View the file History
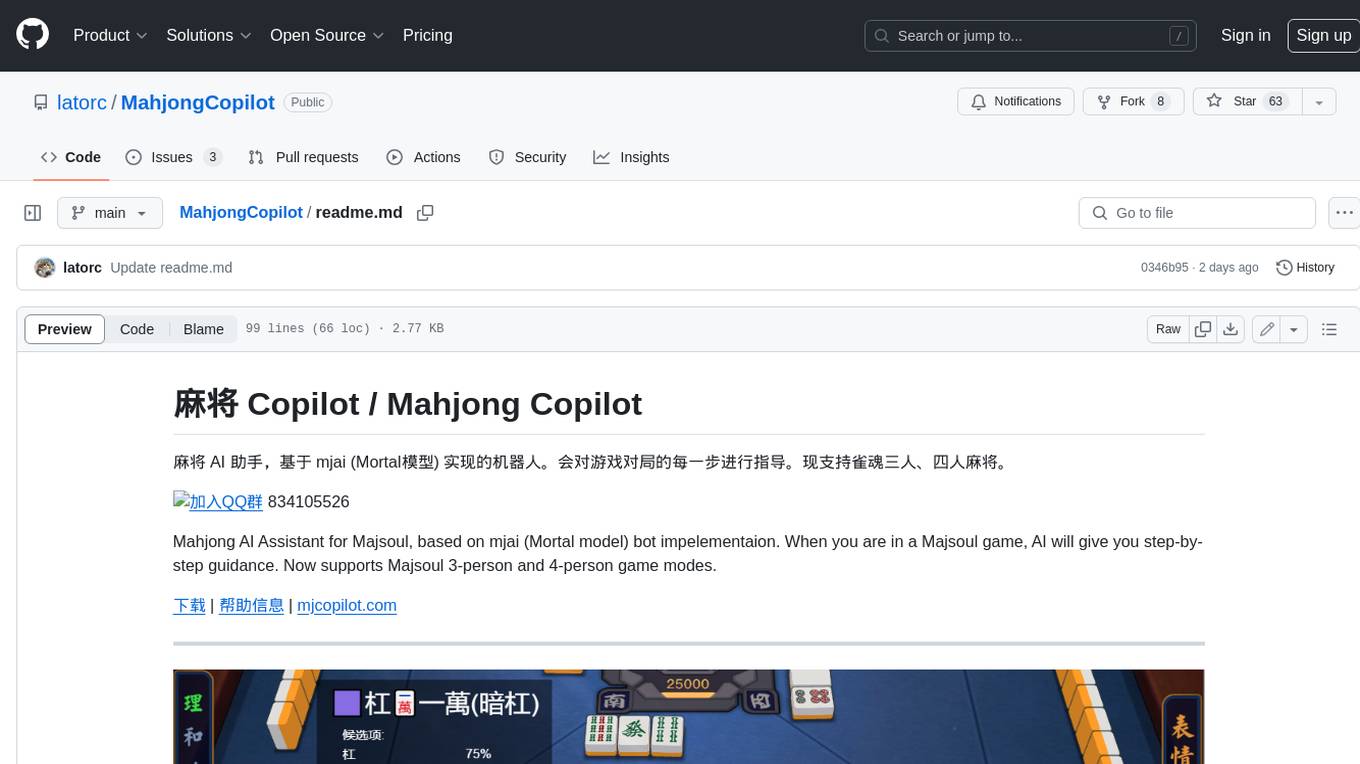Image resolution: width=1360 pixels, height=764 pixels. 1305,267
